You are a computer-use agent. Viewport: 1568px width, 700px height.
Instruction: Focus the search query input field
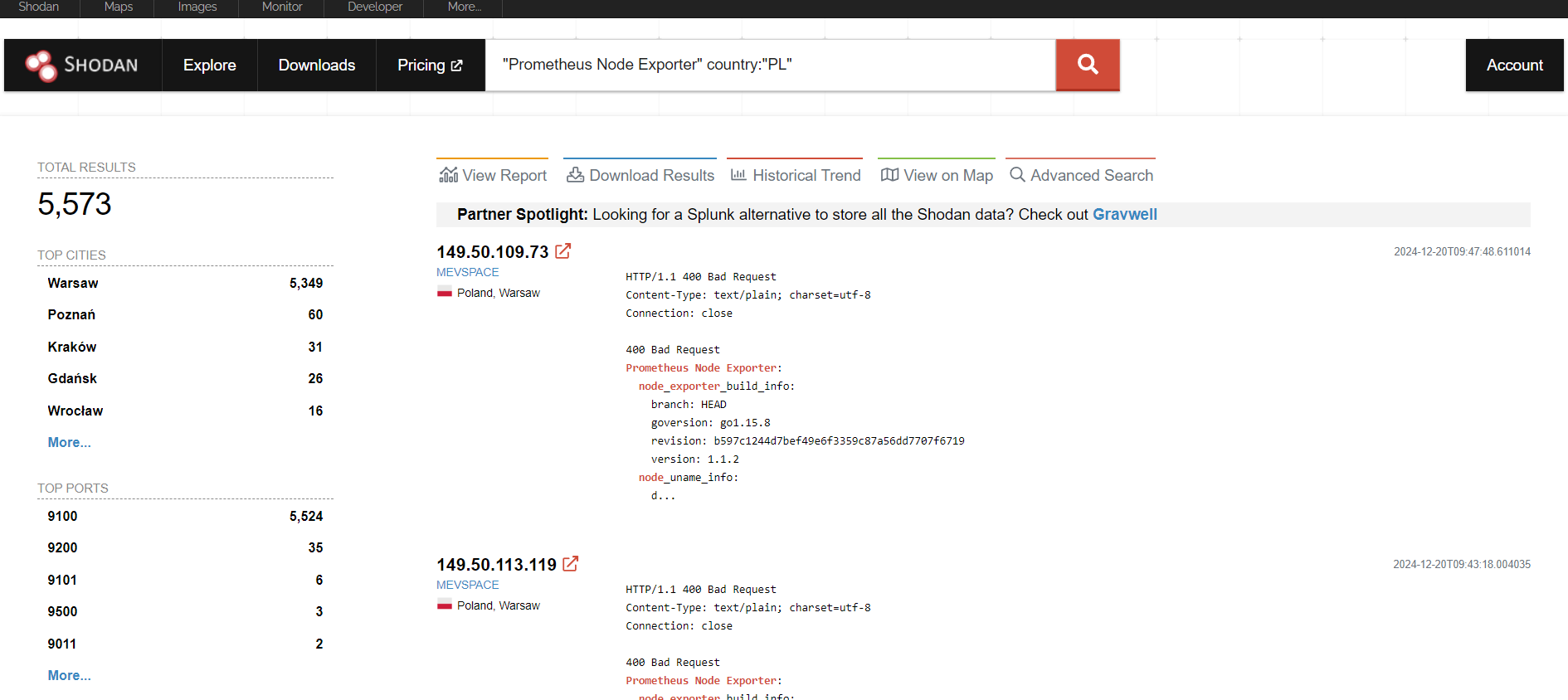(x=771, y=65)
